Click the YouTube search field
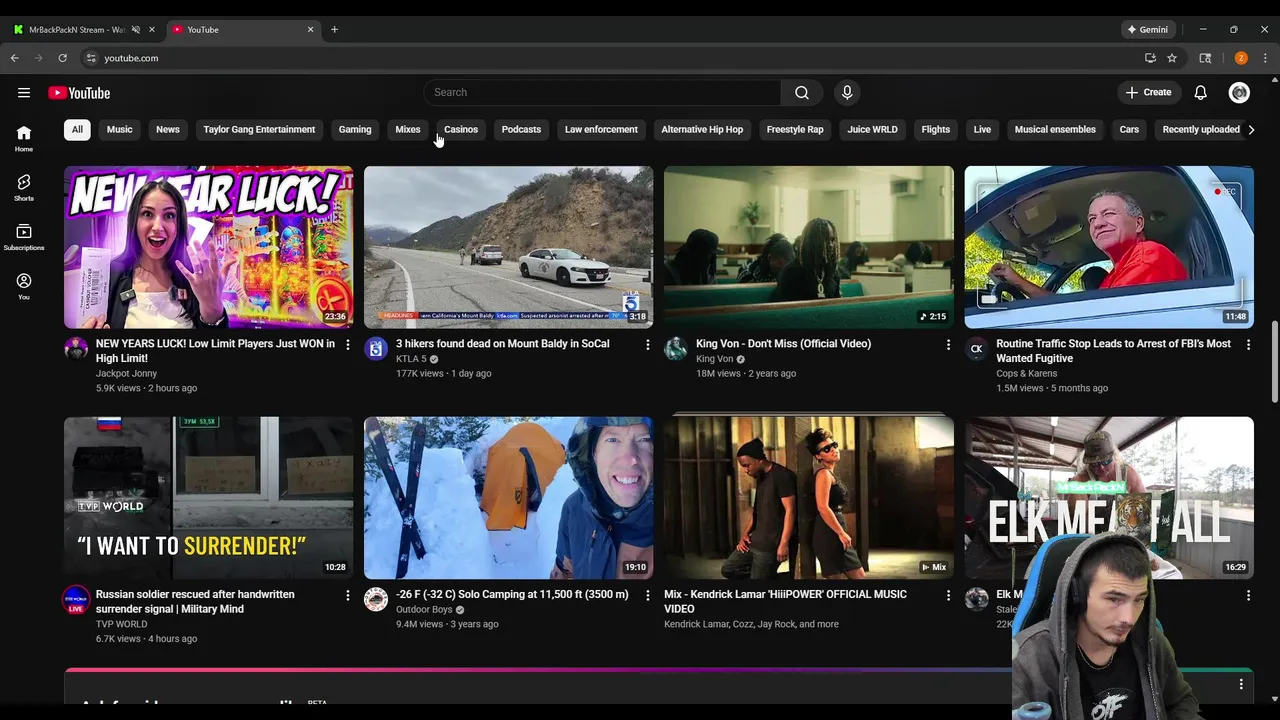This screenshot has width=1280, height=720. point(602,92)
